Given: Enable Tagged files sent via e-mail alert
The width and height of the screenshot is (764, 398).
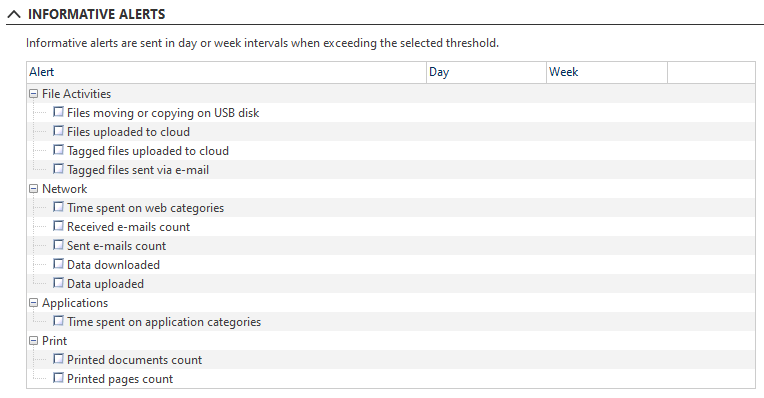Looking at the screenshot, I should pyautogui.click(x=58, y=169).
